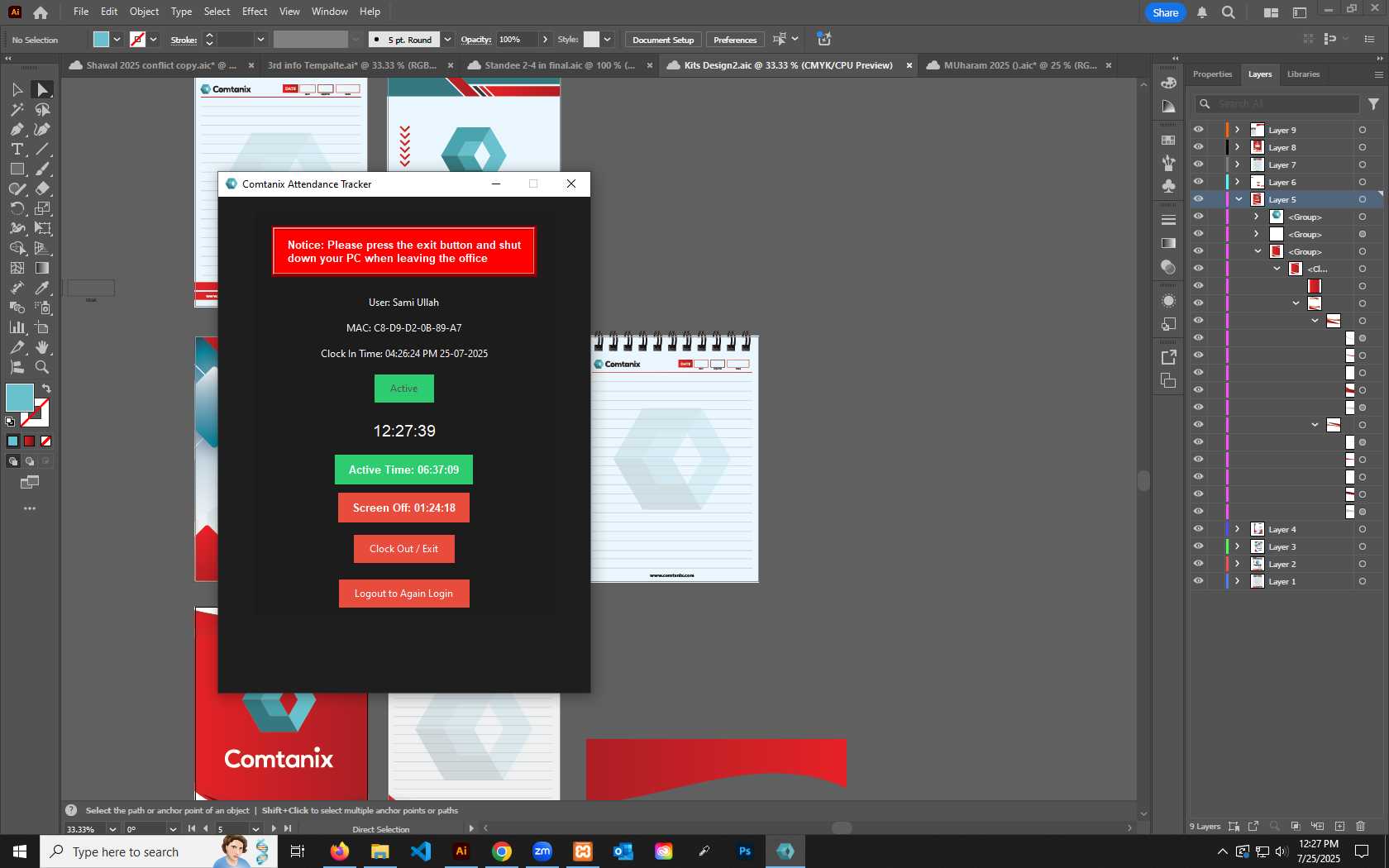The width and height of the screenshot is (1389, 868).
Task: Hide Layer 7 visibility eye
Action: coord(1198,165)
